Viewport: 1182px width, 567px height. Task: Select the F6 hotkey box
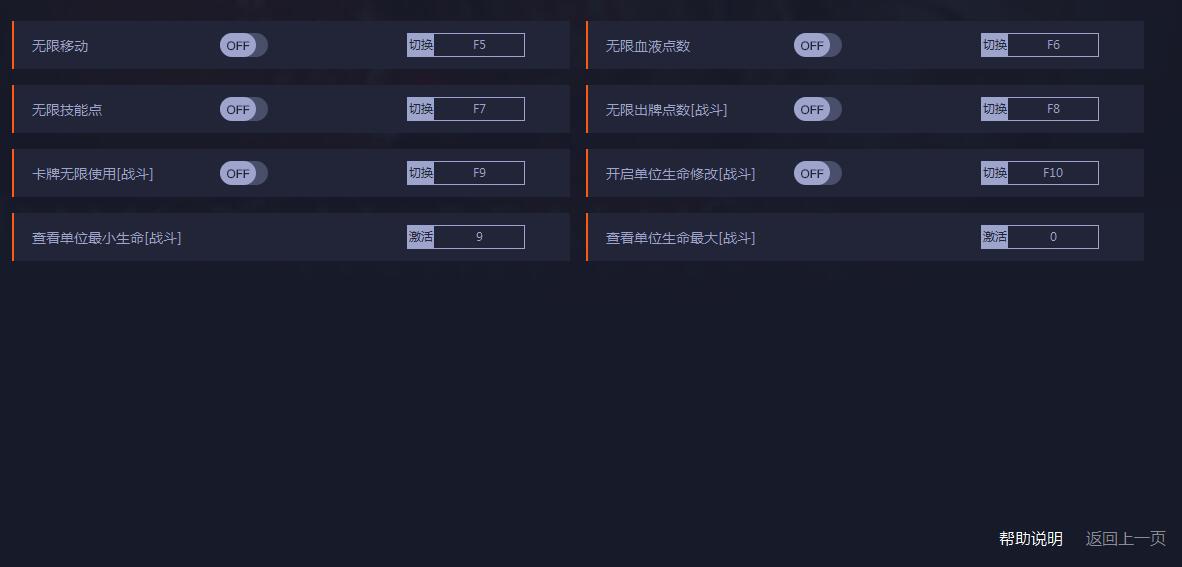point(1053,45)
